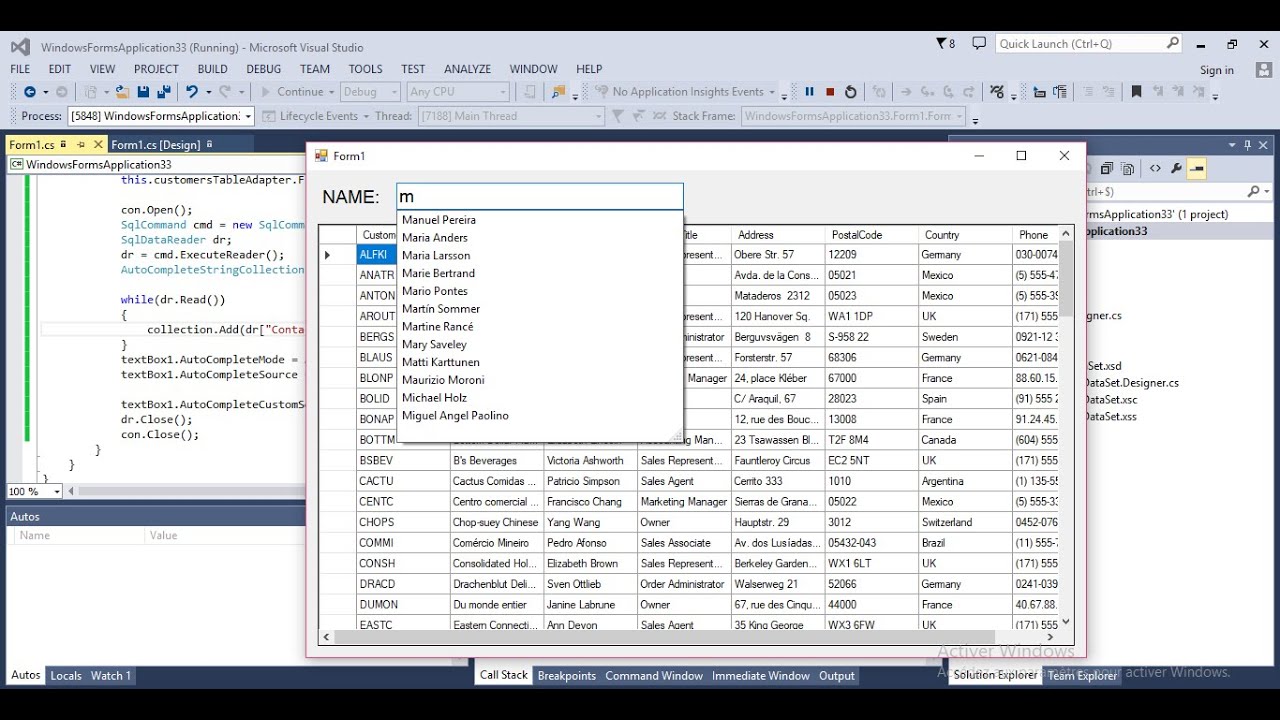Click the Quick Launch magnifier icon
This screenshot has width=1280, height=720.
1172,44
